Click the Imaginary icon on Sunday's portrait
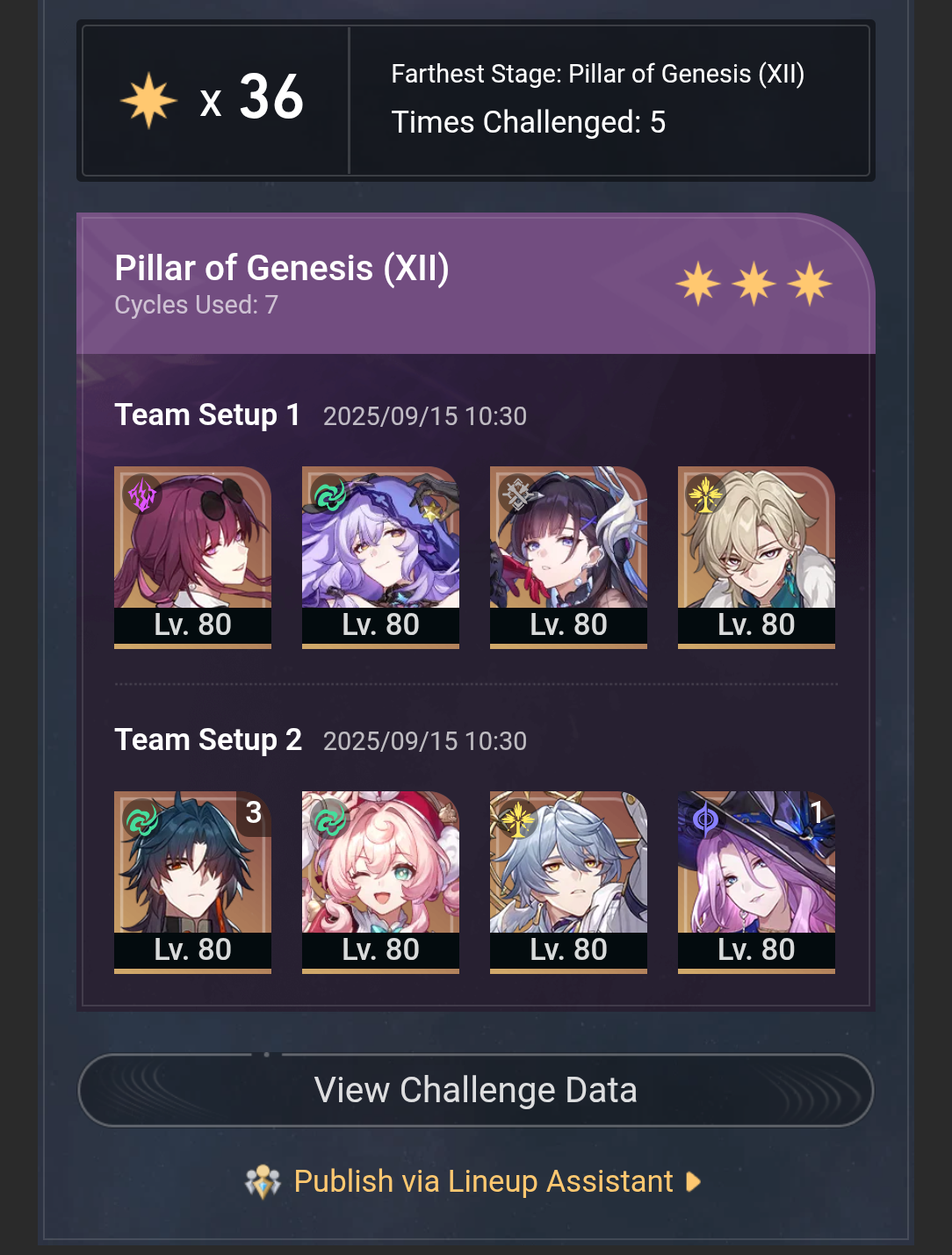Image resolution: width=952 pixels, height=1255 pixels. coord(518,820)
